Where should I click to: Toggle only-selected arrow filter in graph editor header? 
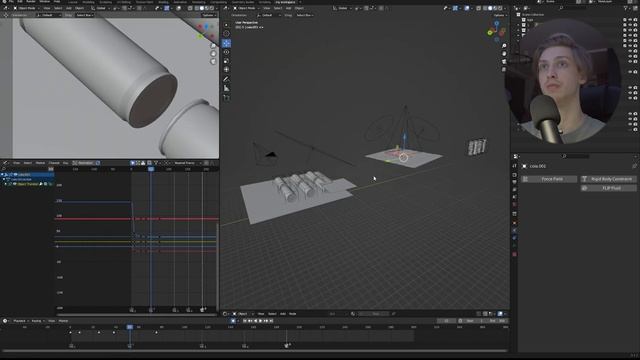coord(133,163)
